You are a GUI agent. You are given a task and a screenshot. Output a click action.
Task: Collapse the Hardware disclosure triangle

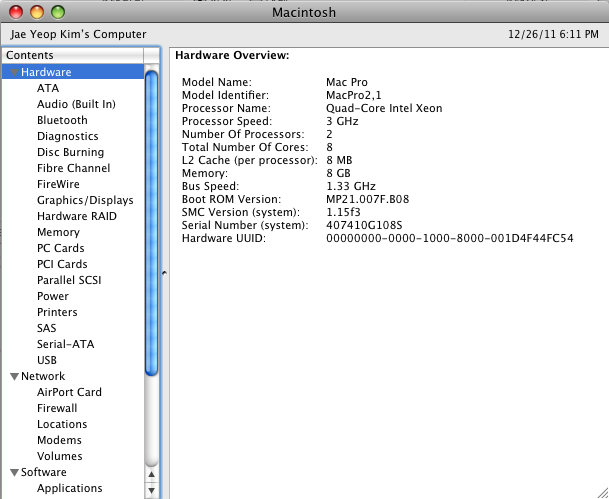click(x=14, y=73)
